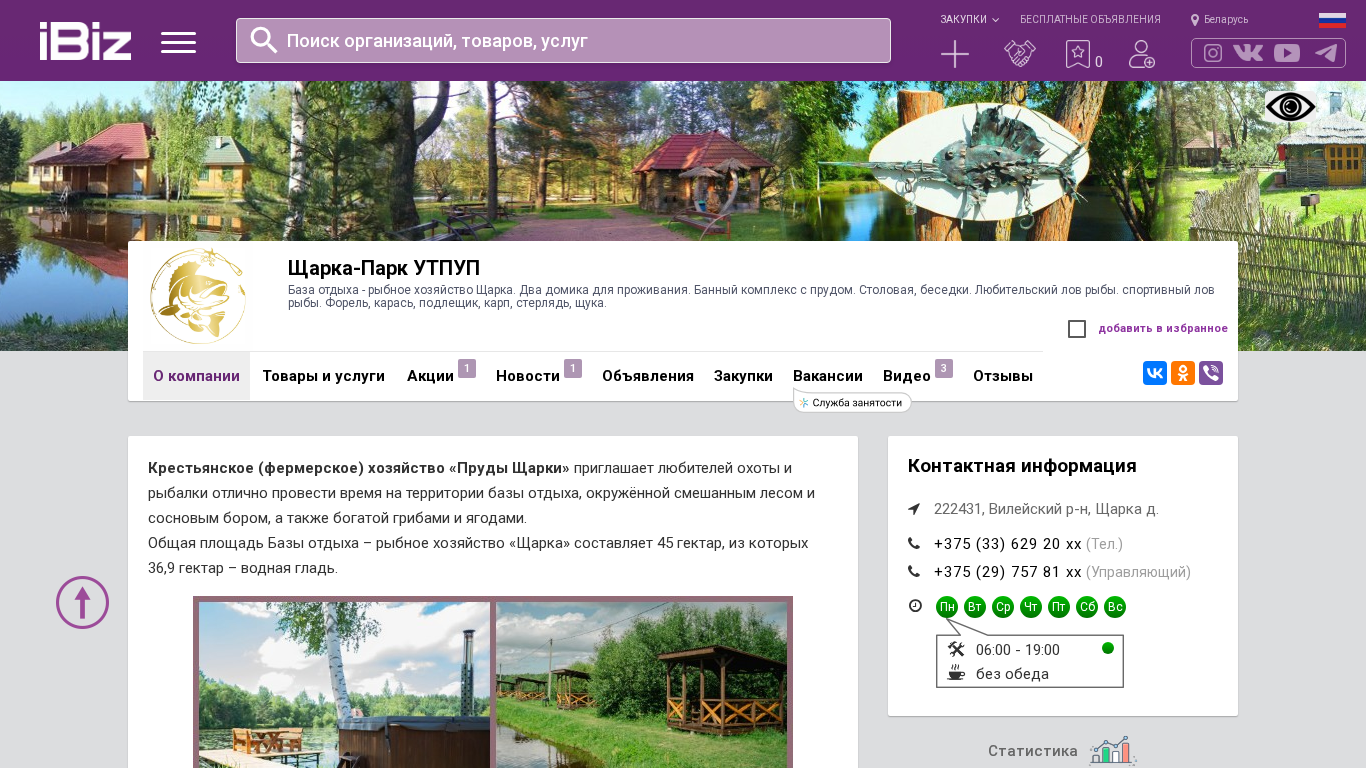Select Wednesday (Ср) in the schedule
This screenshot has height=768, width=1366.
click(x=1003, y=607)
